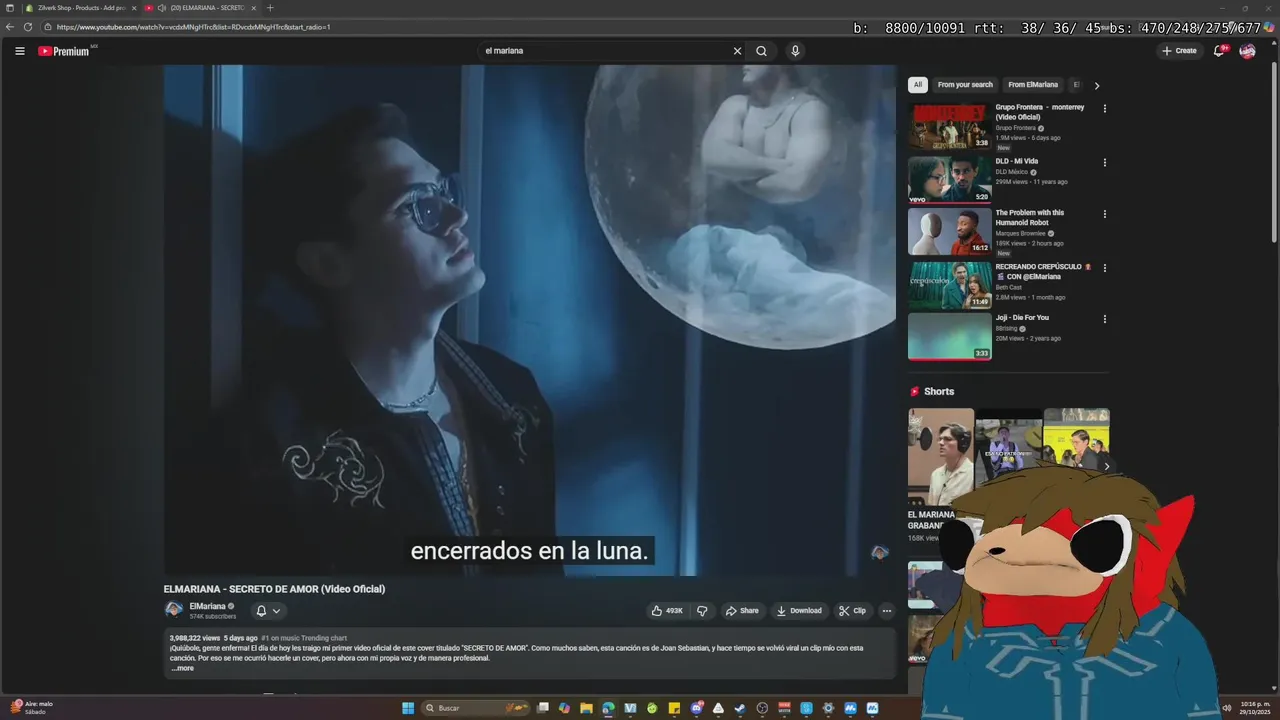Open the first Short thumbnail EL MARIANA GRABANDO
This screenshot has height=720, width=1280.
point(940,456)
